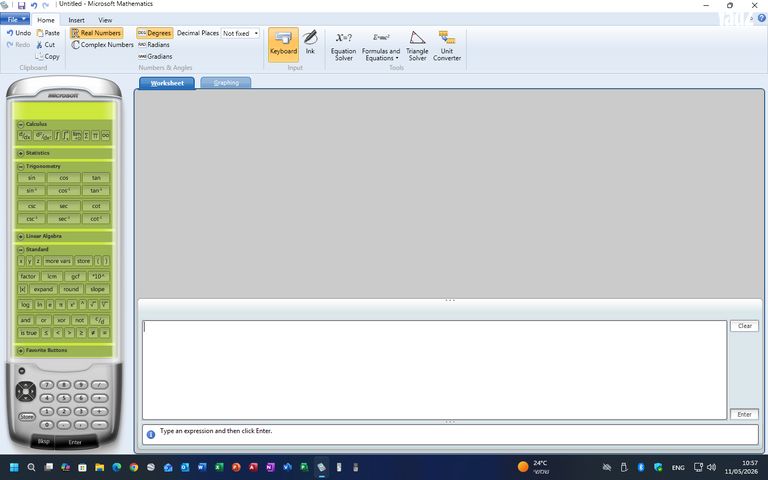The width and height of the screenshot is (768, 480).
Task: Open Formulas and Equations list
Action: click(x=381, y=46)
